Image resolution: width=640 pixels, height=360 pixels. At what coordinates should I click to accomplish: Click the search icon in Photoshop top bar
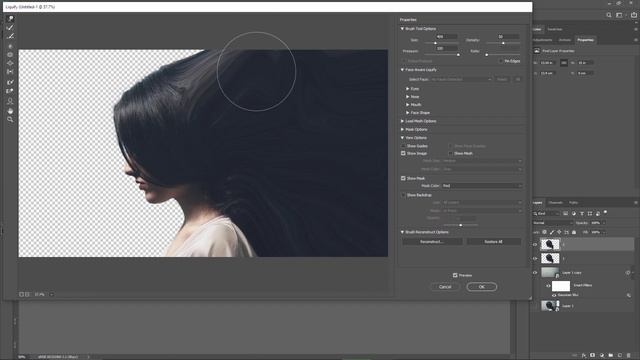(609, 15)
